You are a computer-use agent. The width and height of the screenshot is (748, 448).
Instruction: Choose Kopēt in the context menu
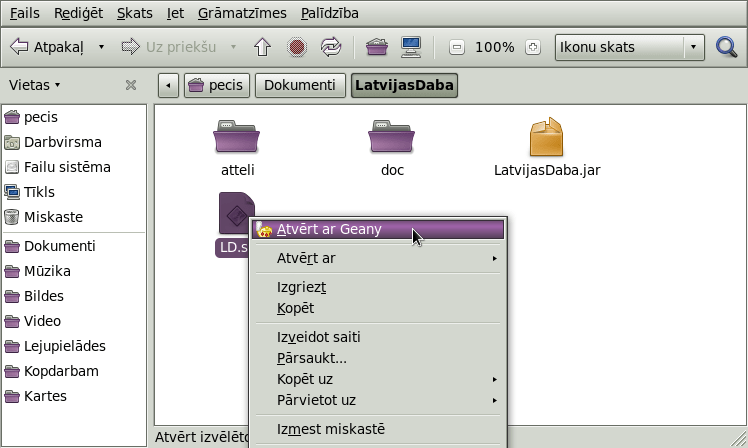[x=378, y=308]
